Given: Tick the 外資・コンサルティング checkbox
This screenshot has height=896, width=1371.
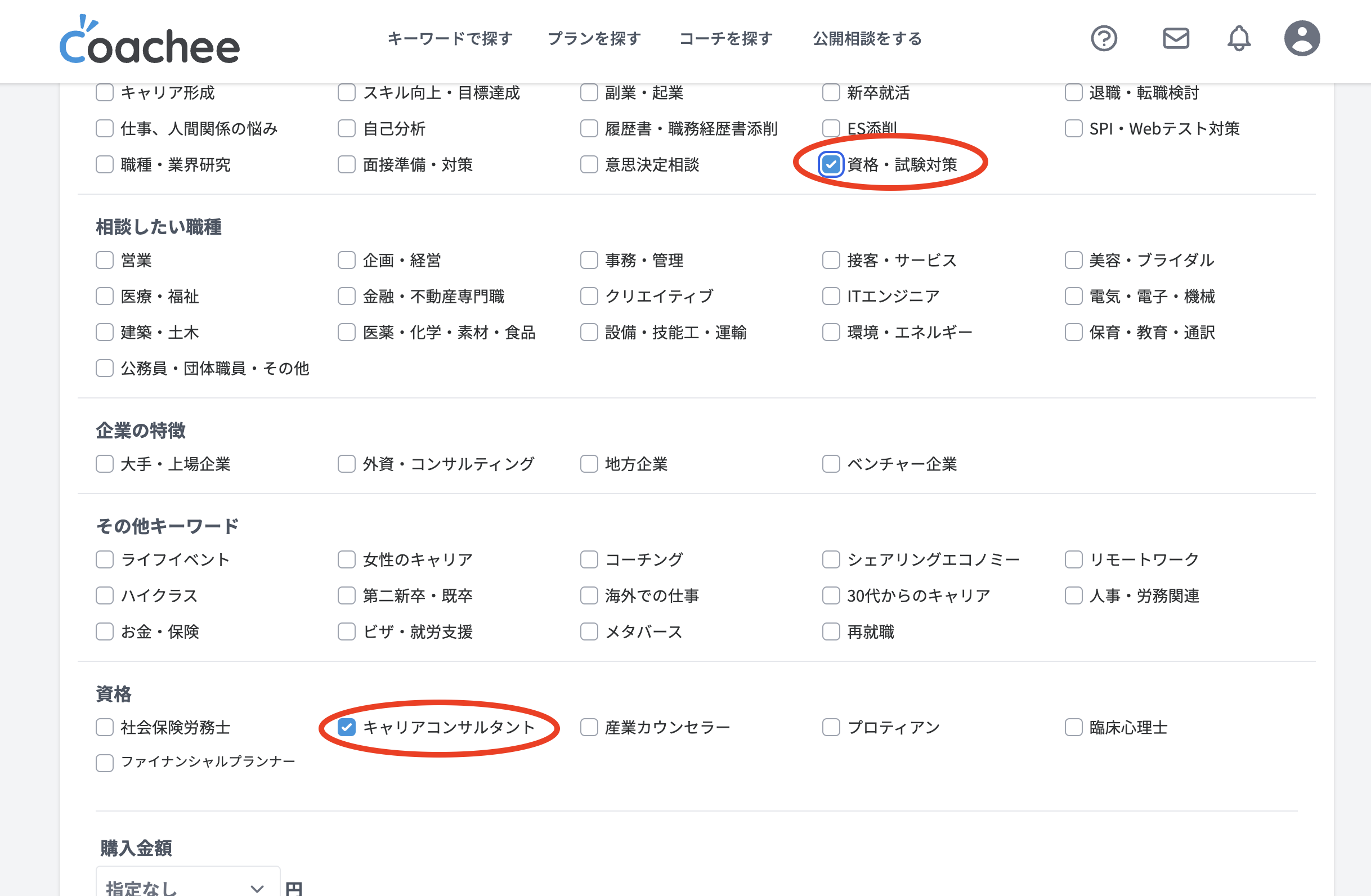Looking at the screenshot, I should coord(346,464).
